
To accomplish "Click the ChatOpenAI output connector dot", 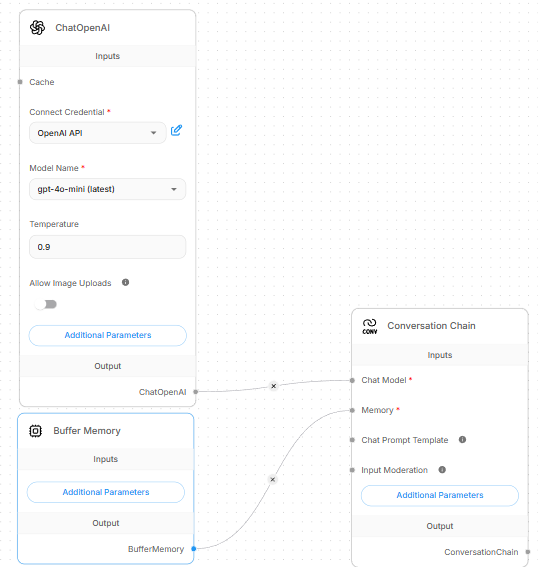I will (x=196, y=392).
